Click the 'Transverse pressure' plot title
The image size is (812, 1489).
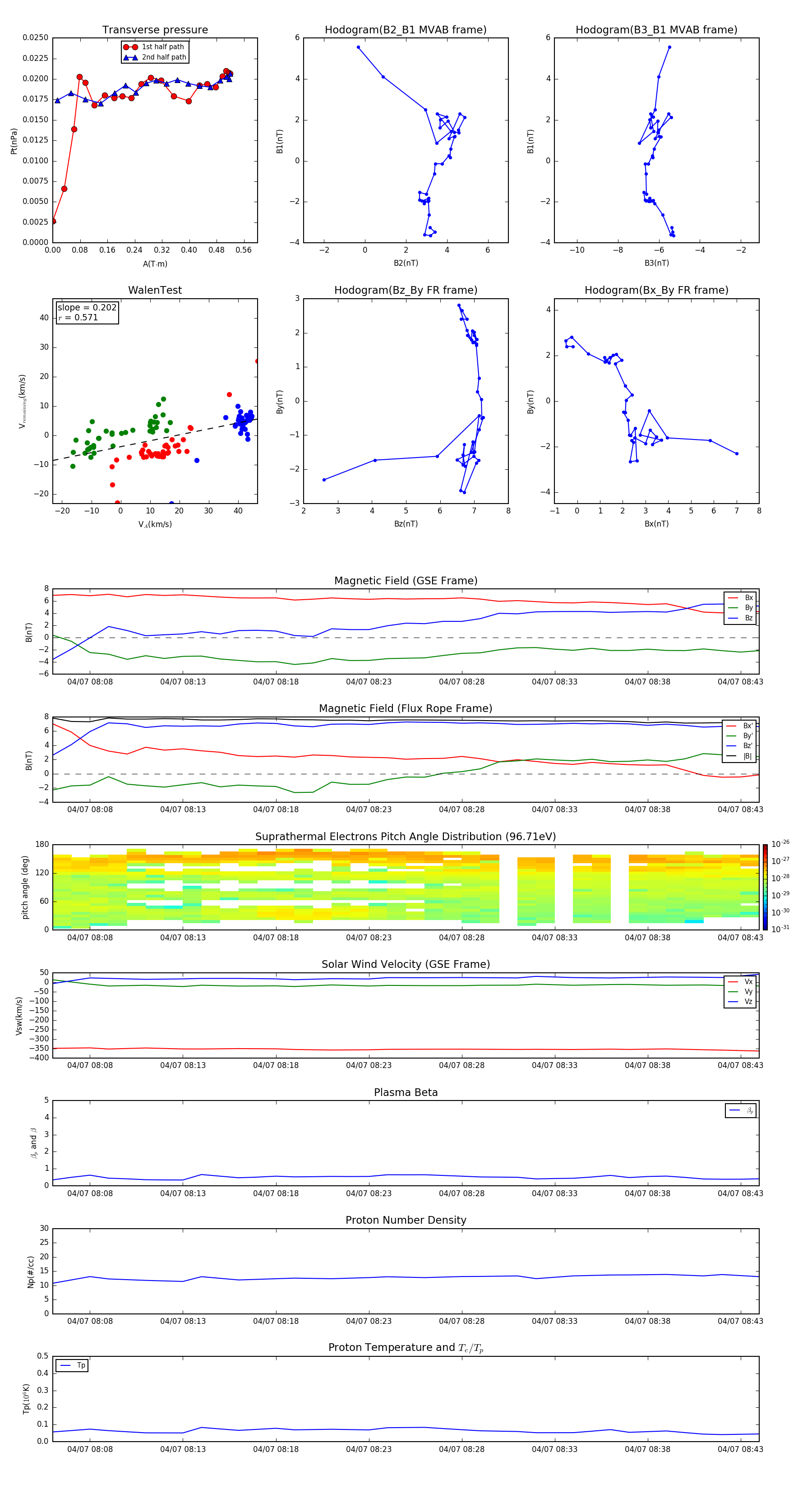(155, 30)
